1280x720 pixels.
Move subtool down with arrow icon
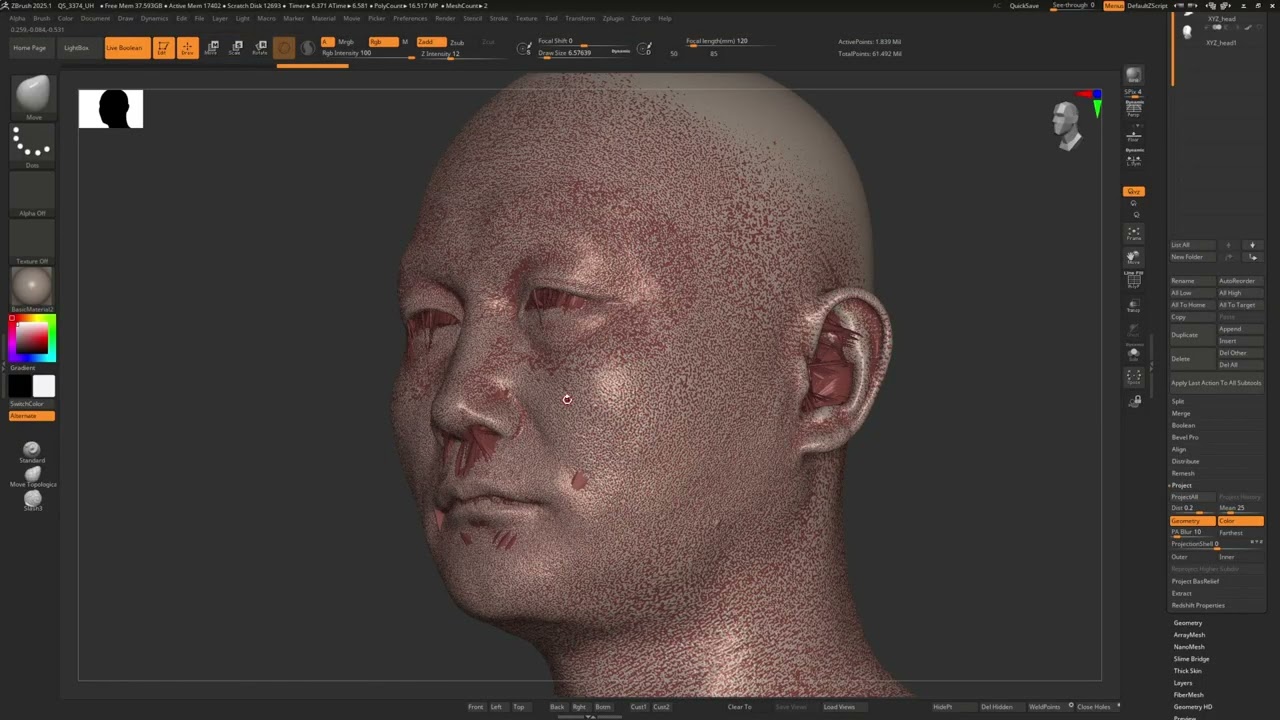1252,245
